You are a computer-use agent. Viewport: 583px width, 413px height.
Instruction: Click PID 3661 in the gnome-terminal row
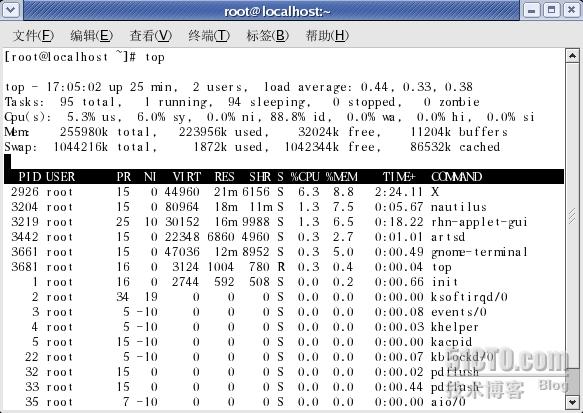[x=25, y=252]
